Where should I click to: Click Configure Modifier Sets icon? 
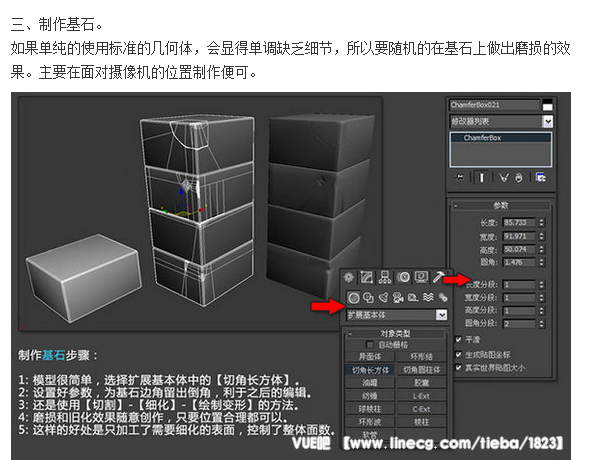tap(541, 177)
